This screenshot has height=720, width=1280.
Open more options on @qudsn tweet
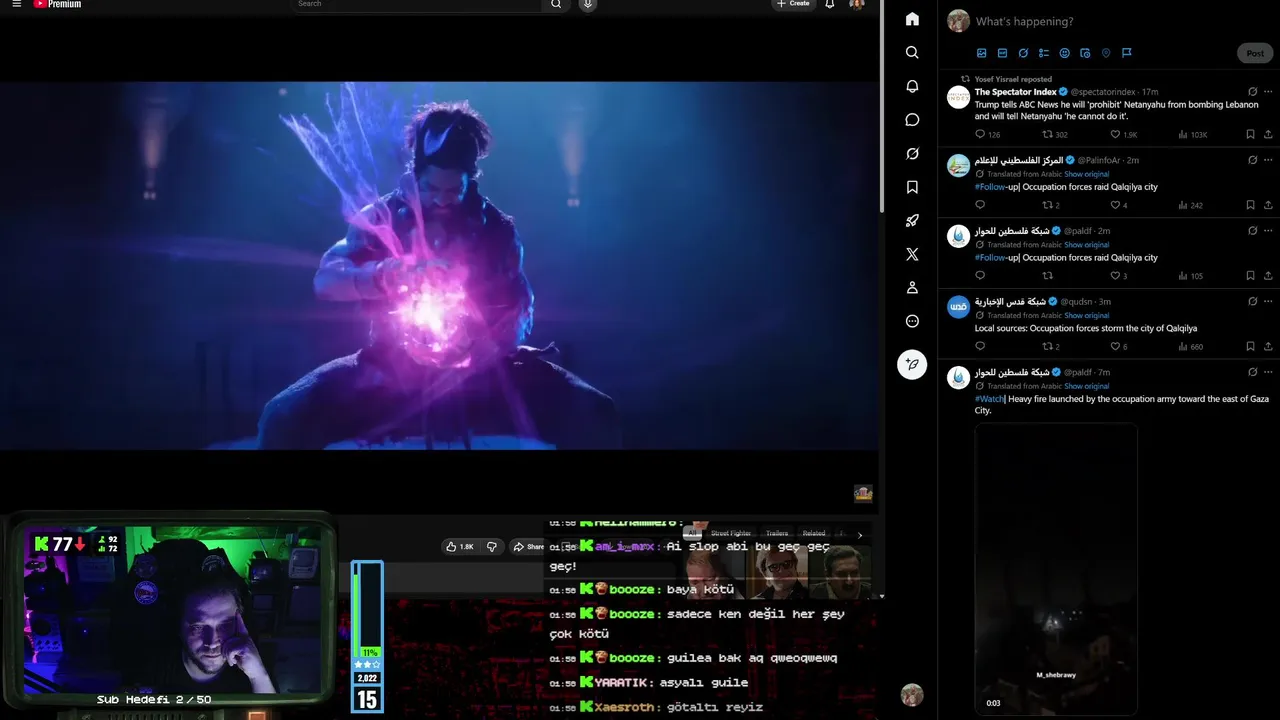click(x=1269, y=301)
